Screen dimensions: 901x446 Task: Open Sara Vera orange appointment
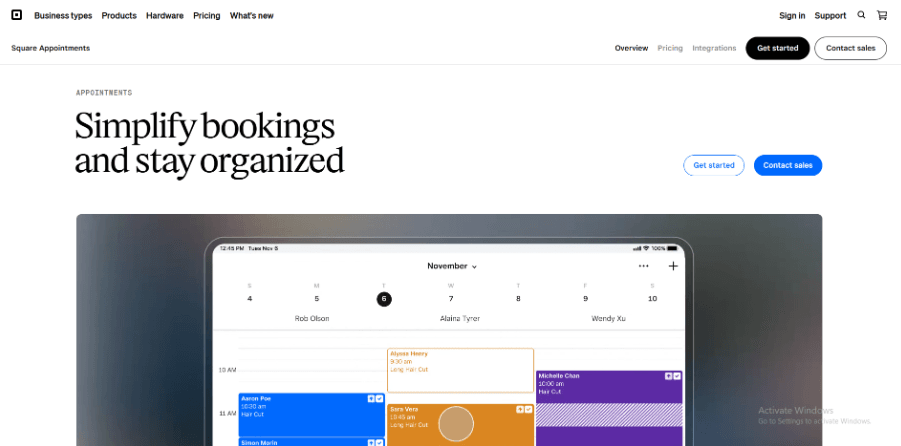(x=460, y=425)
